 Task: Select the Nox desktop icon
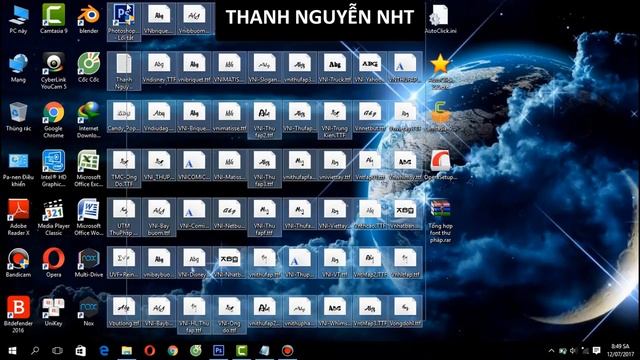(x=89, y=311)
